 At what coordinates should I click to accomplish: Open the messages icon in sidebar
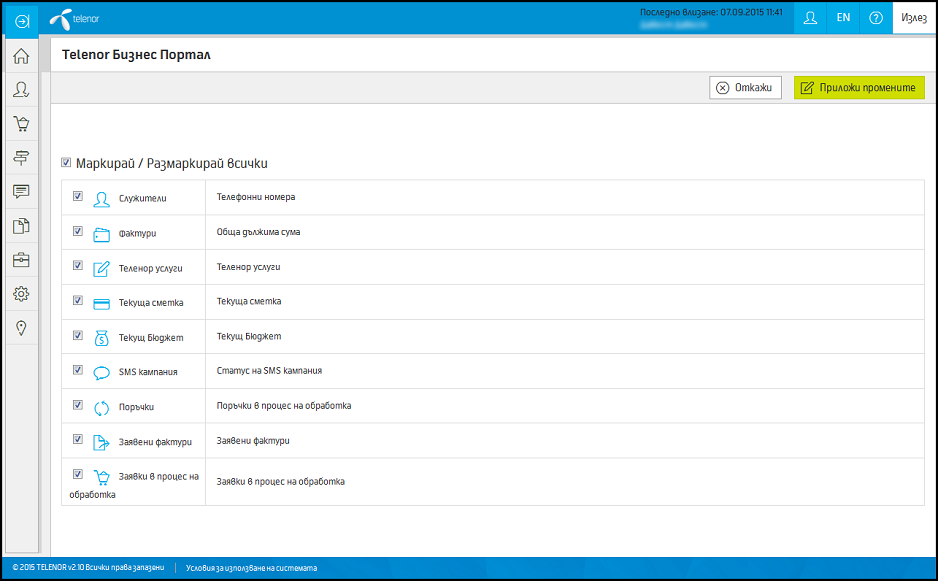21,191
